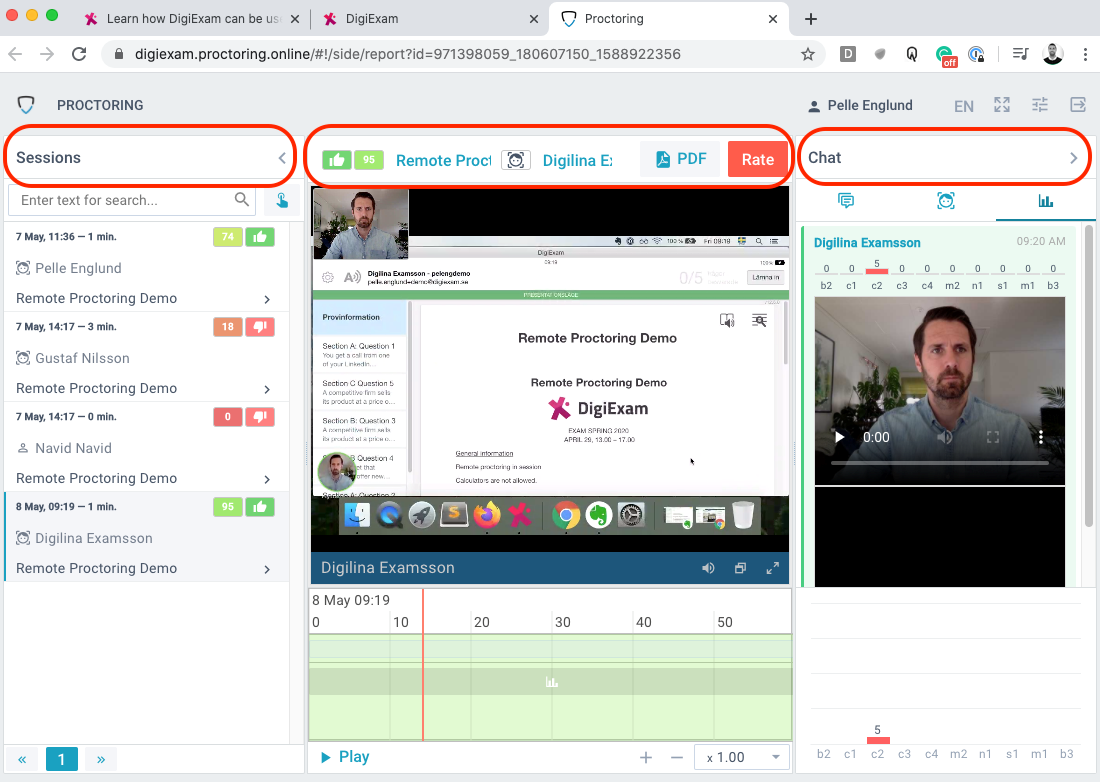Toggle webcam video mute speaker icon
The width and height of the screenshot is (1100, 782).
944,437
